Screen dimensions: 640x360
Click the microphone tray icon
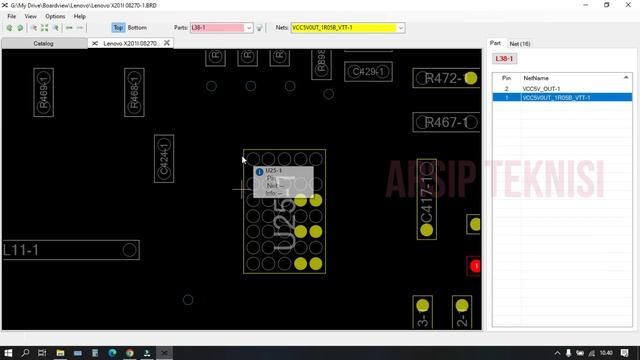point(568,353)
